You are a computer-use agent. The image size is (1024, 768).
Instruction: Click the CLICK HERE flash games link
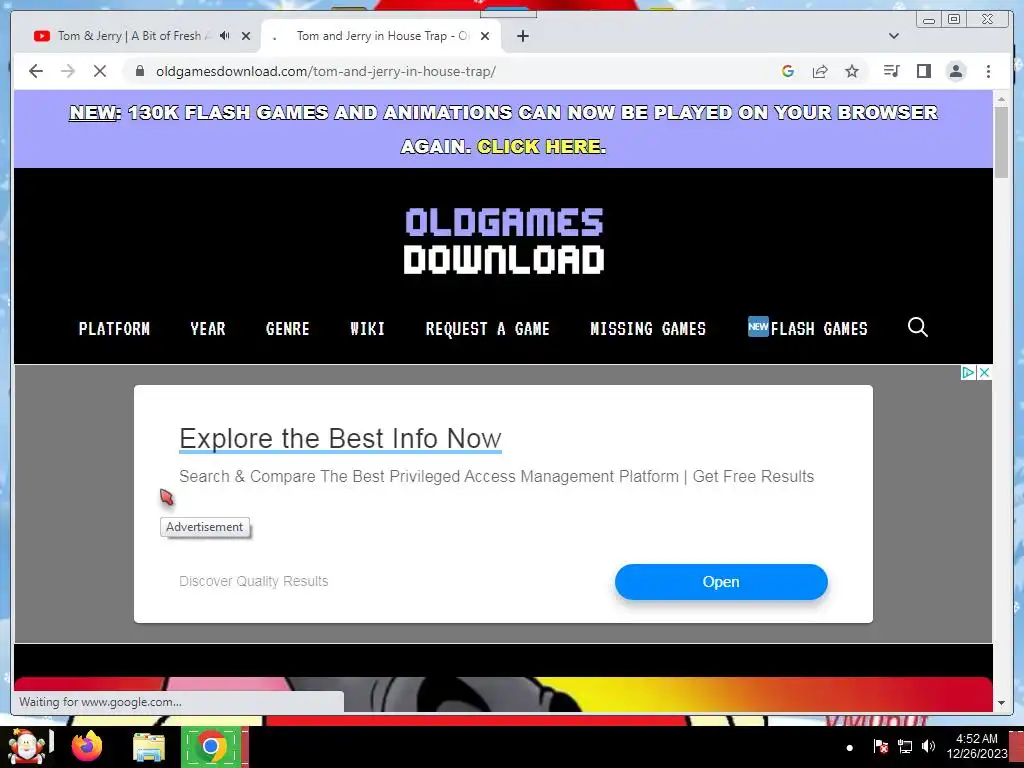539,146
